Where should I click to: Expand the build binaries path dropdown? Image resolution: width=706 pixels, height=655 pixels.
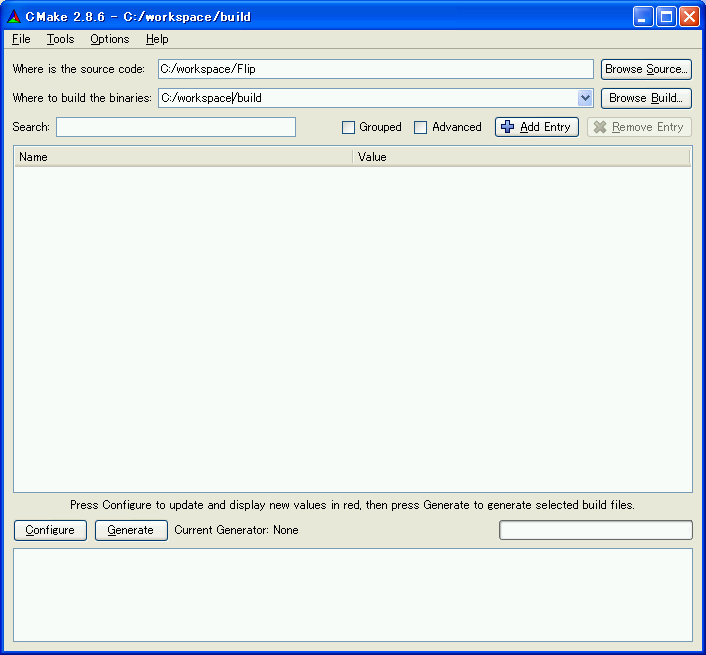click(585, 98)
